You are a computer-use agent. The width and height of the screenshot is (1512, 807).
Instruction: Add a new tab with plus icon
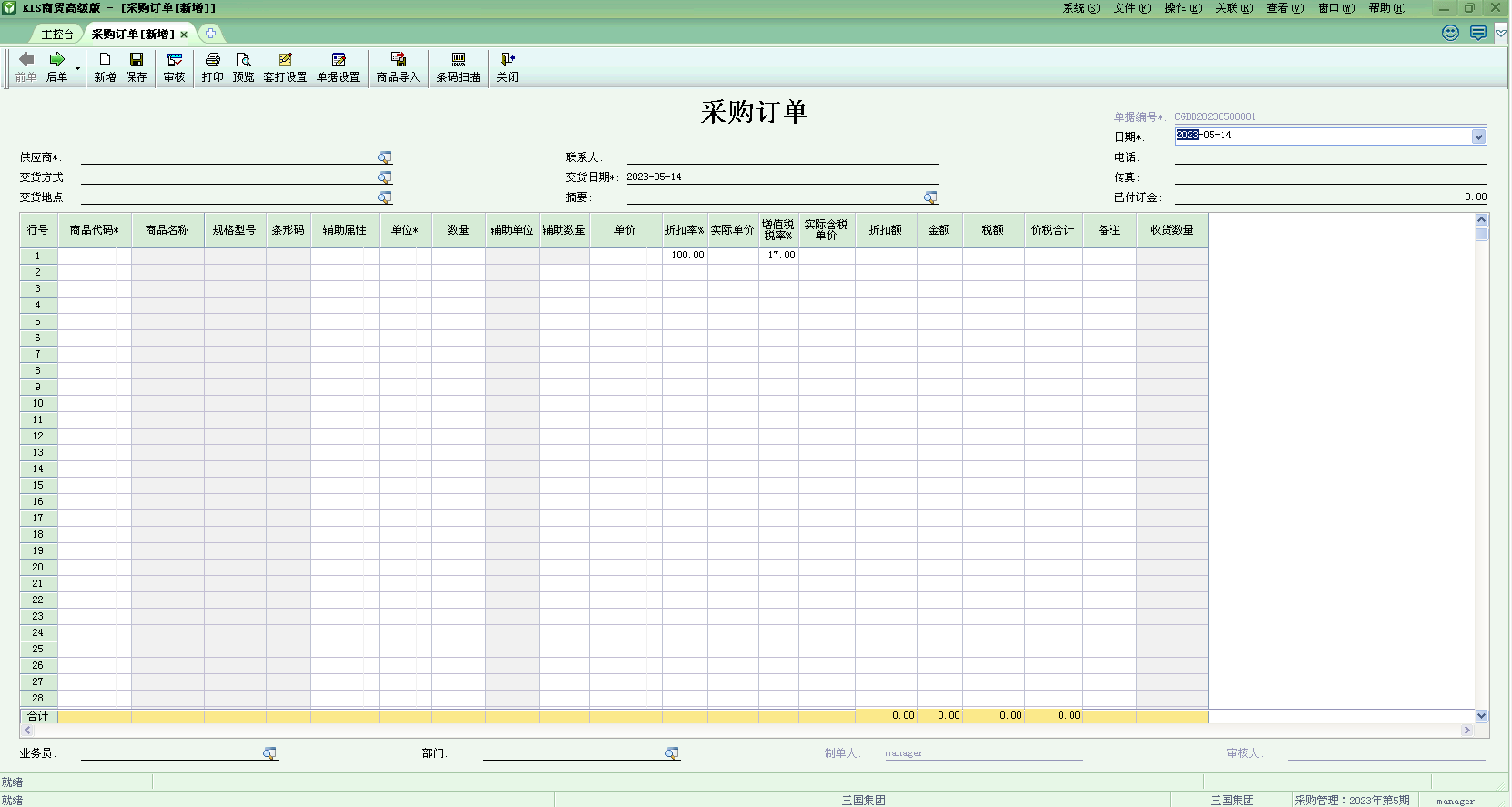pyautogui.click(x=210, y=34)
